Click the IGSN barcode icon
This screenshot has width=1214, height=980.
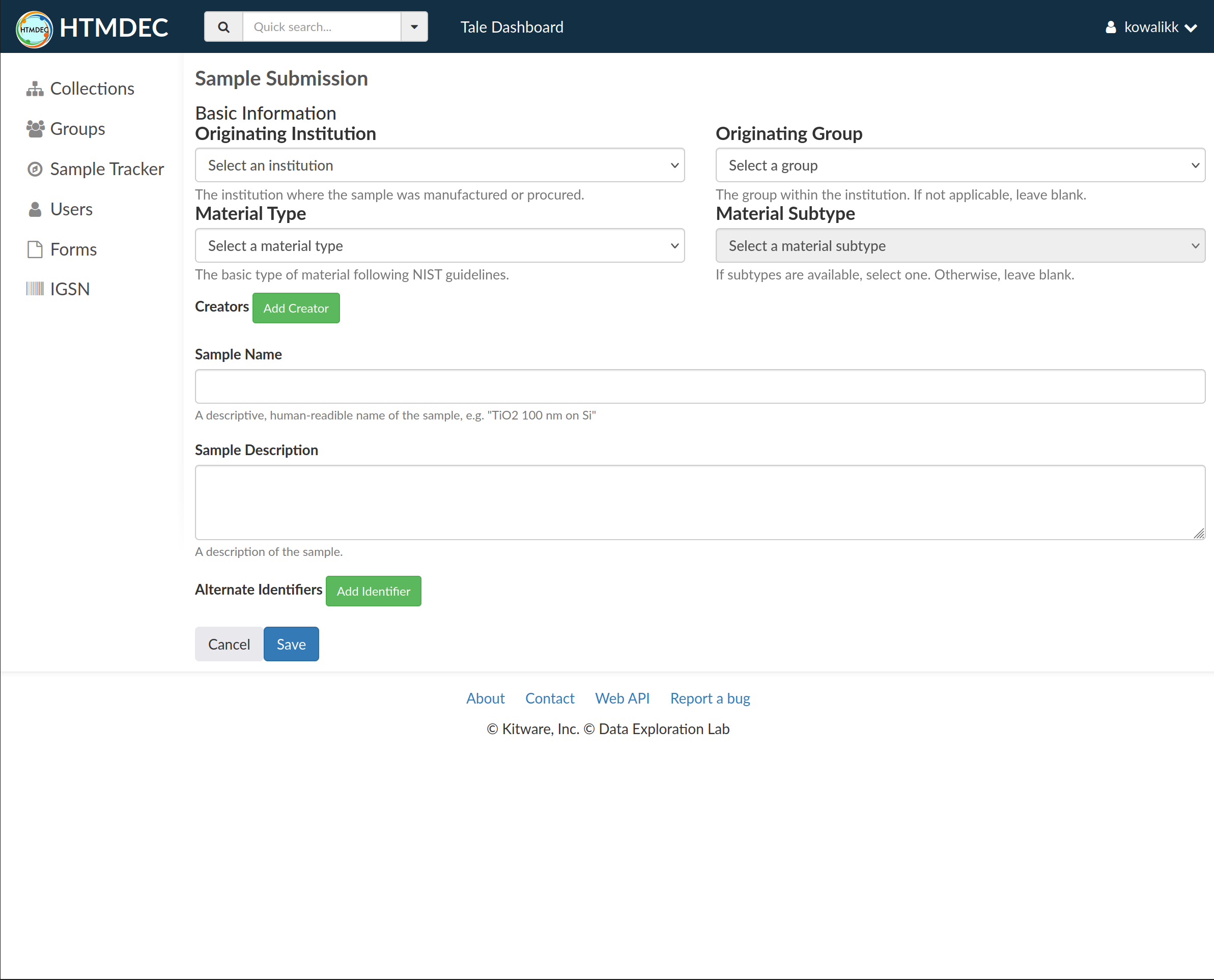tap(35, 289)
